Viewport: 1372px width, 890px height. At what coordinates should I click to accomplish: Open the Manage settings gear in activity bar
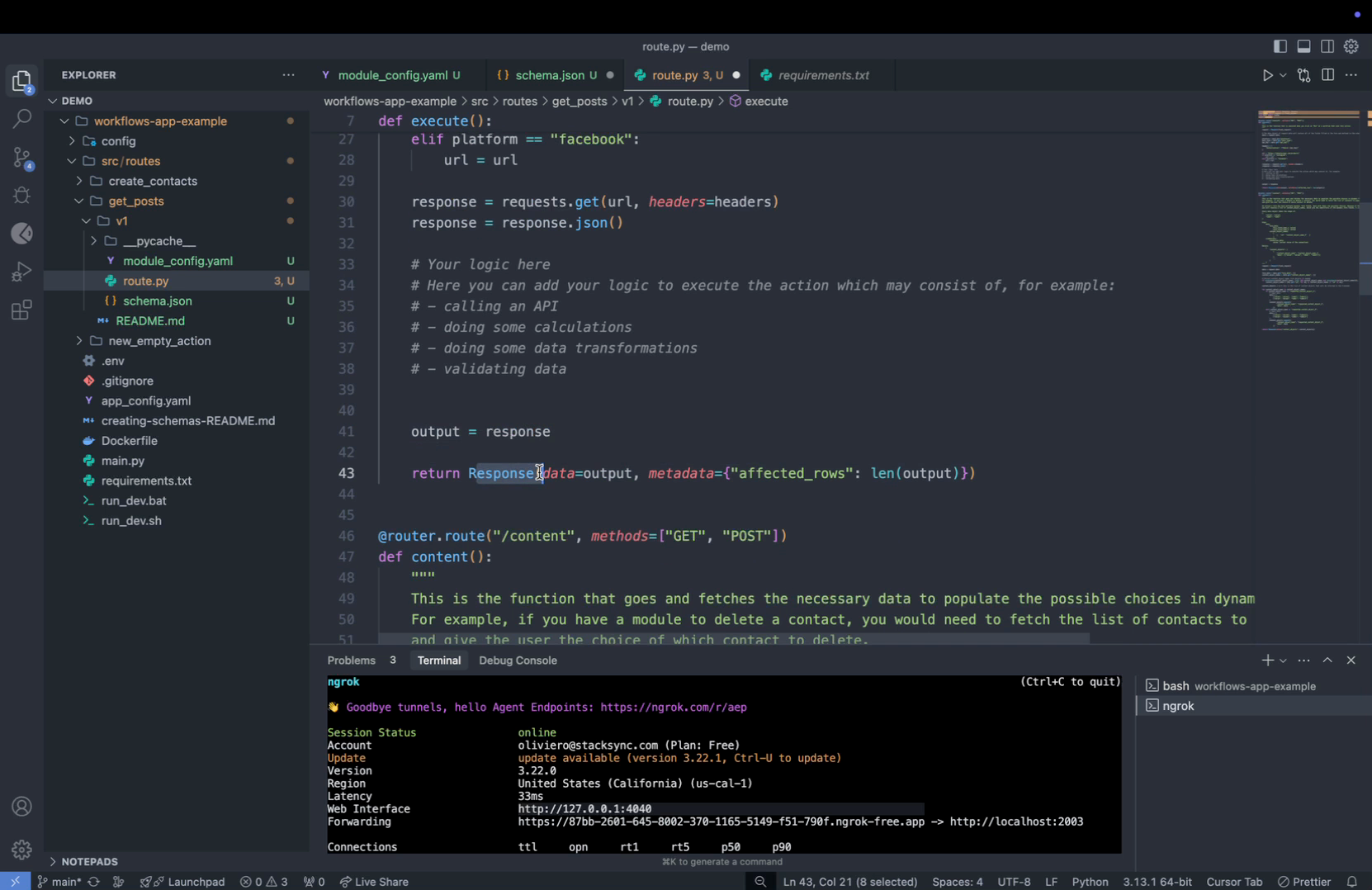coord(22,849)
